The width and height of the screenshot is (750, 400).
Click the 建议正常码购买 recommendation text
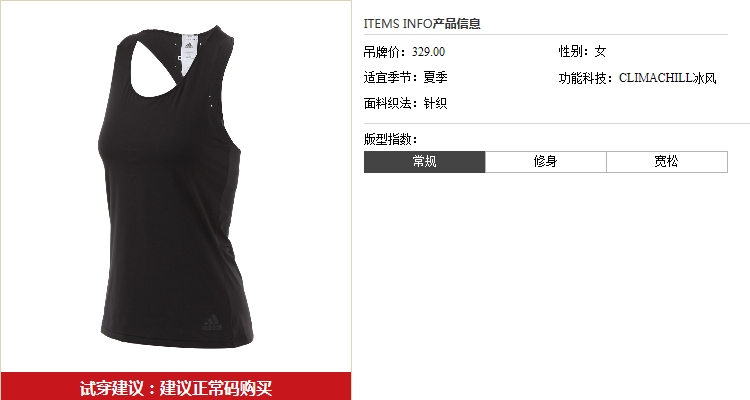(x=216, y=388)
